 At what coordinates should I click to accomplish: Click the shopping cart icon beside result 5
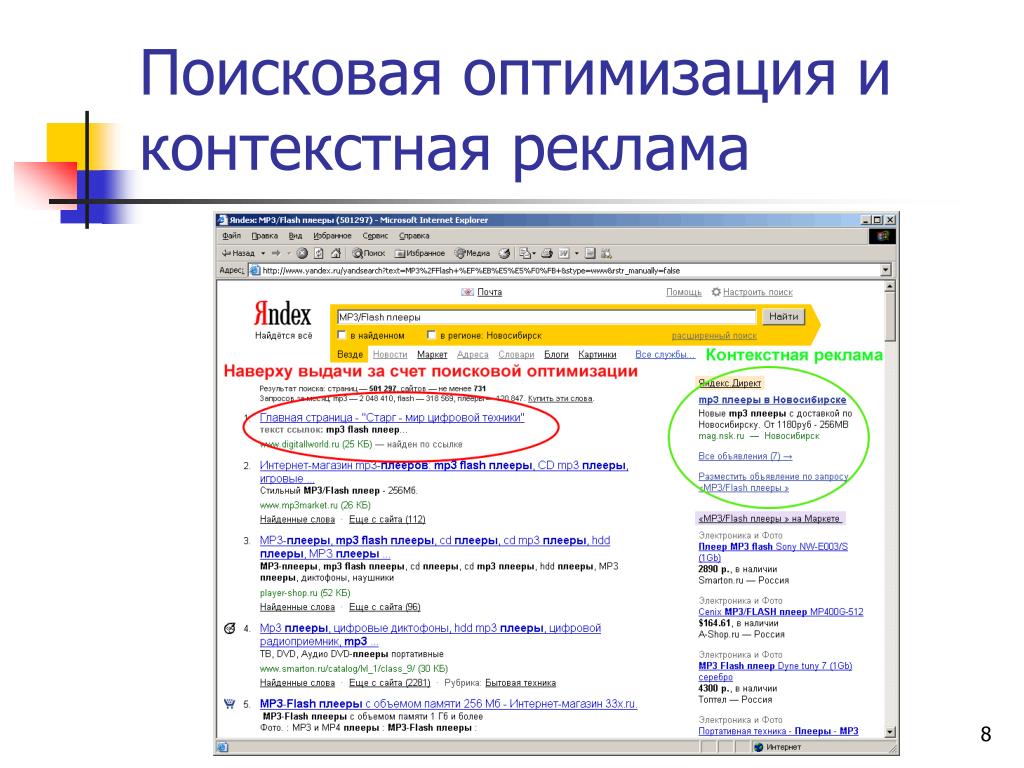pos(229,704)
